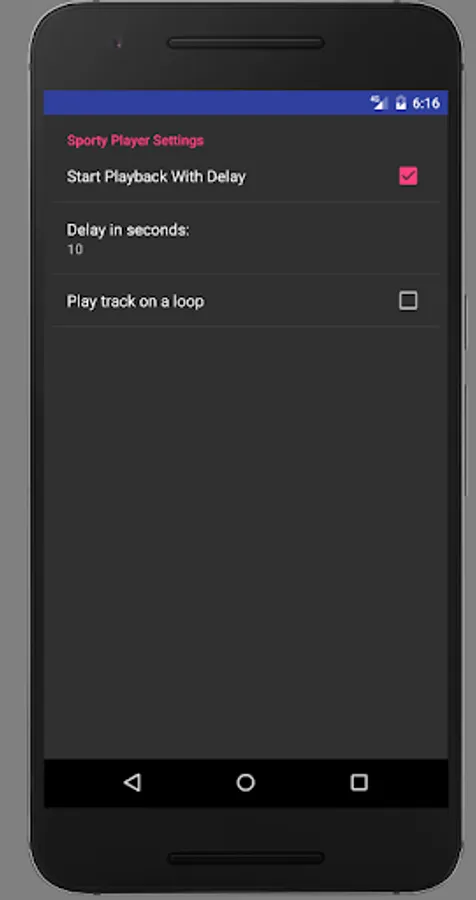The image size is (476, 900).
Task: Click the device power button on side
Action: point(466,323)
